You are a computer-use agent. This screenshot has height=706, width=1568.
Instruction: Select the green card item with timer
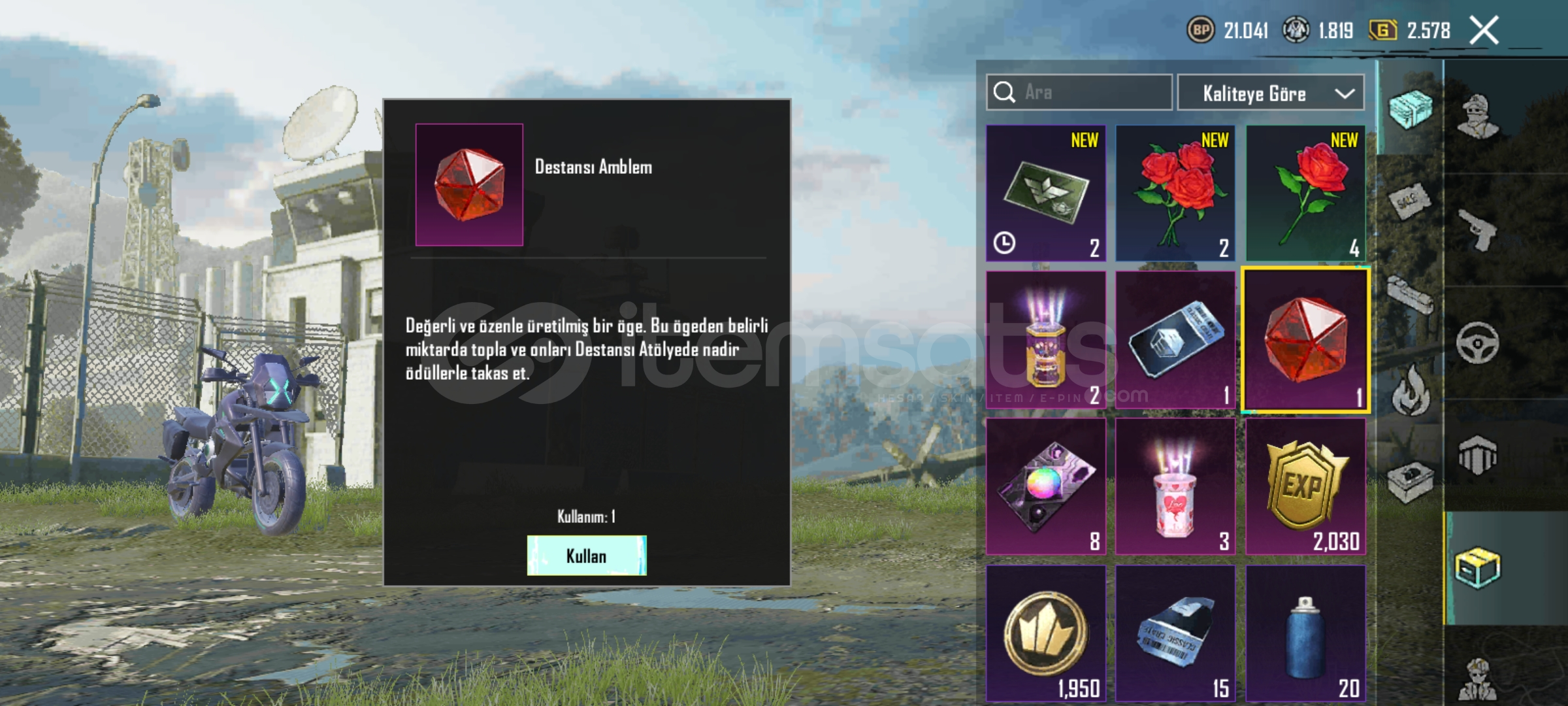(1046, 193)
